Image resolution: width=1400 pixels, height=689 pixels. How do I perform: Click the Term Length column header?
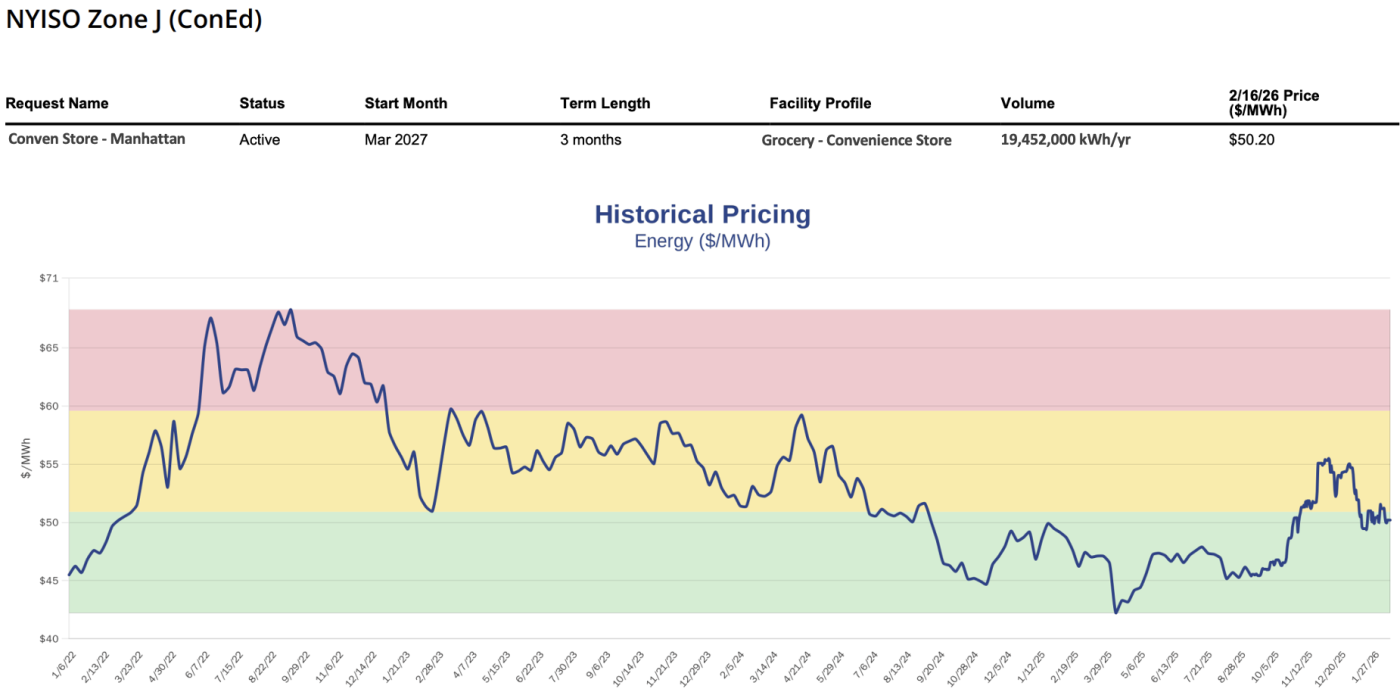pyautogui.click(x=605, y=103)
